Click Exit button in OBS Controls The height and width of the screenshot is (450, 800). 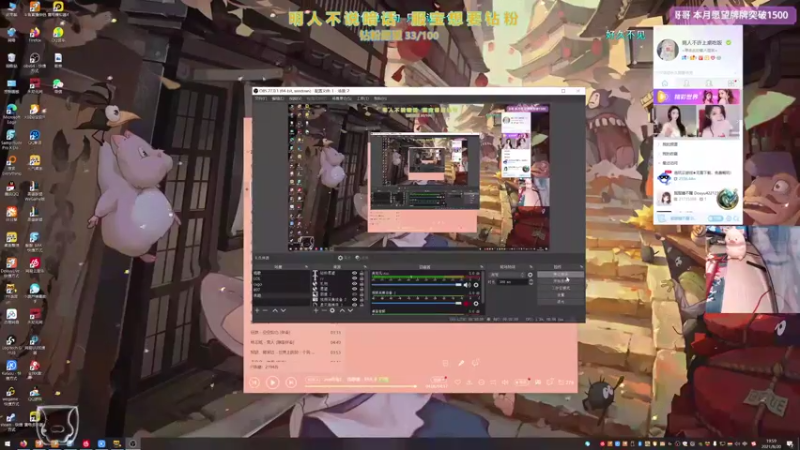560,301
